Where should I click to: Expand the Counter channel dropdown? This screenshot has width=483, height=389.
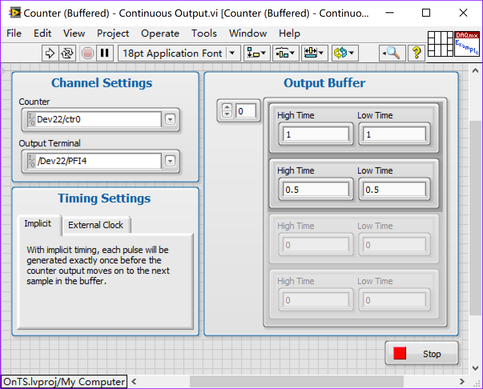(x=170, y=119)
